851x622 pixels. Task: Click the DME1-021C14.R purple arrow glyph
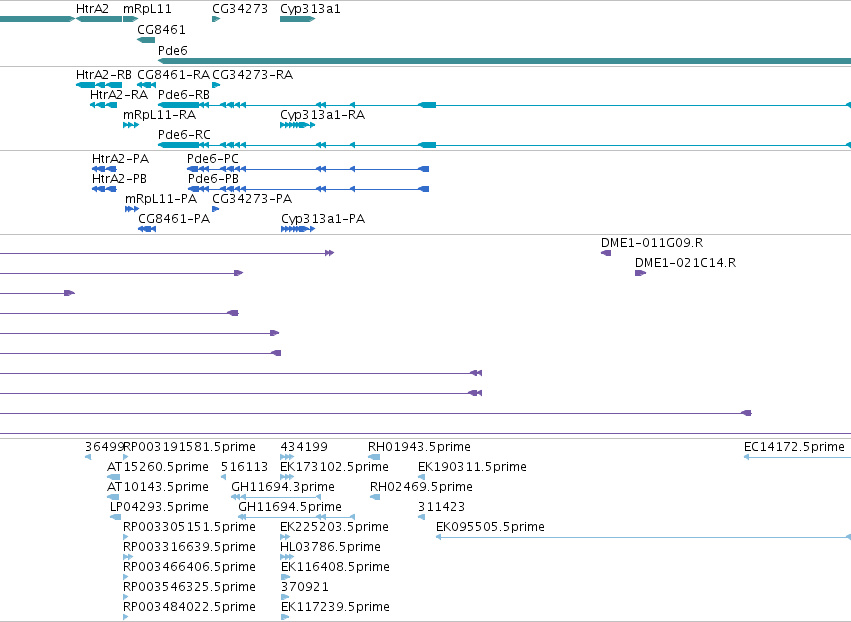click(x=640, y=273)
